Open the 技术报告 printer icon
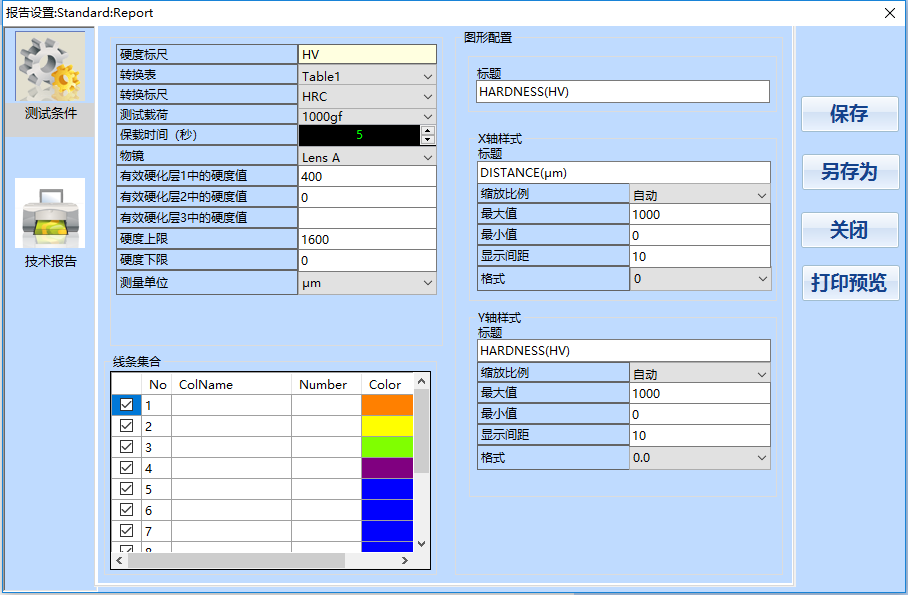908x595 pixels. [x=50, y=213]
